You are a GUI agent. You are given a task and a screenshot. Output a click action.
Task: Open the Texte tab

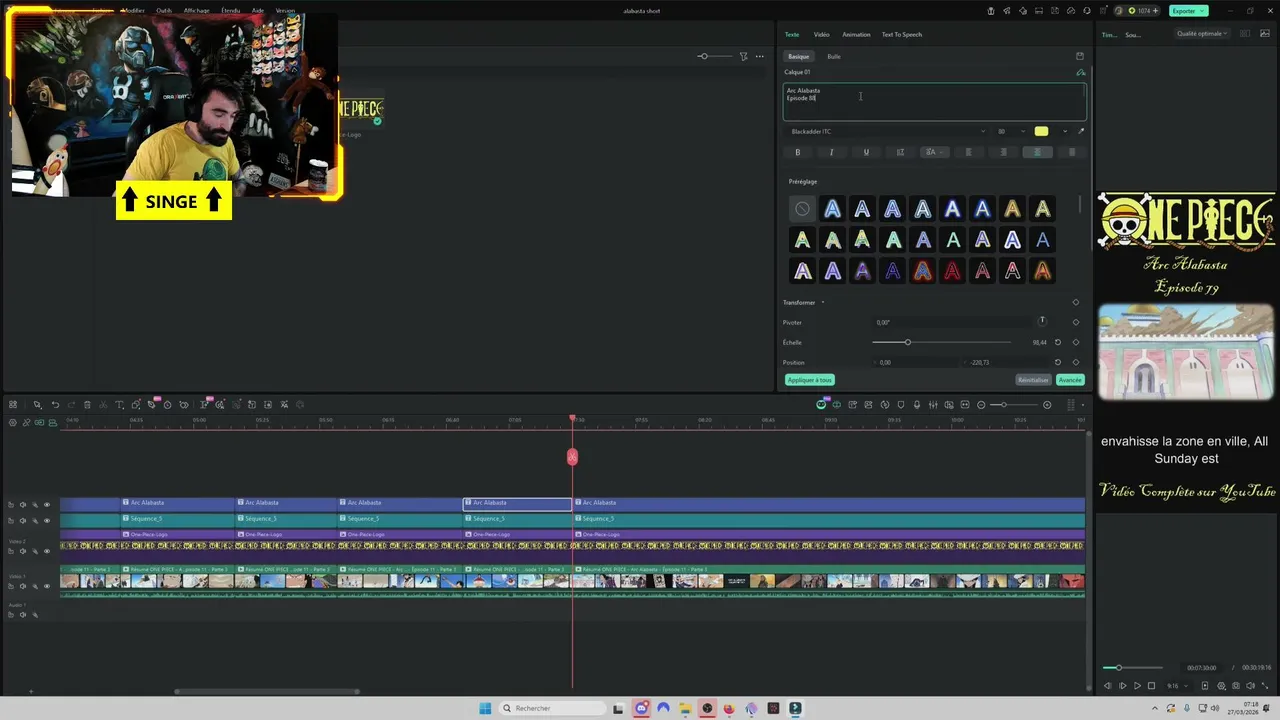pyautogui.click(x=792, y=34)
